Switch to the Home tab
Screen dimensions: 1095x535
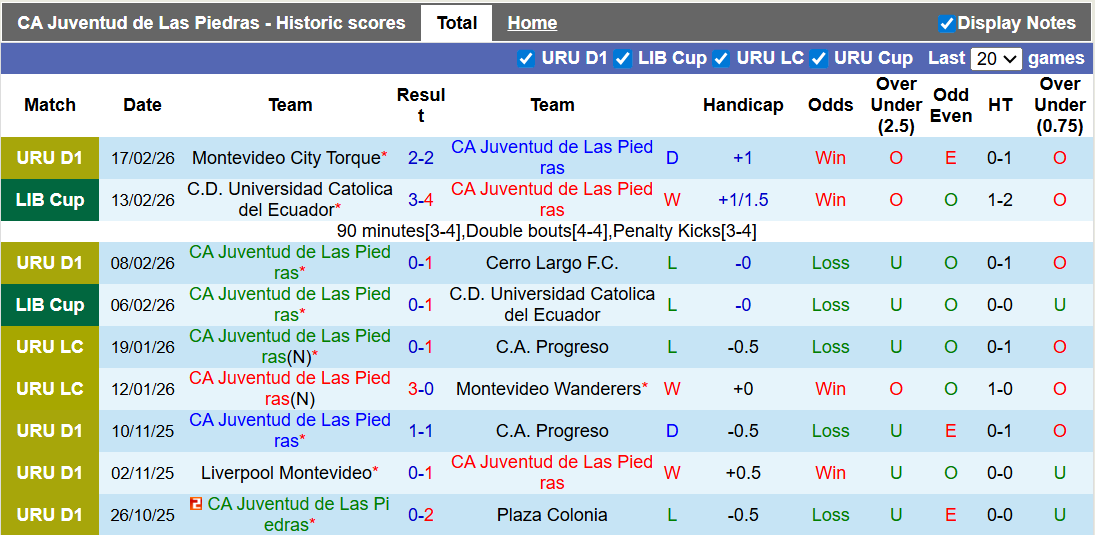click(x=532, y=23)
